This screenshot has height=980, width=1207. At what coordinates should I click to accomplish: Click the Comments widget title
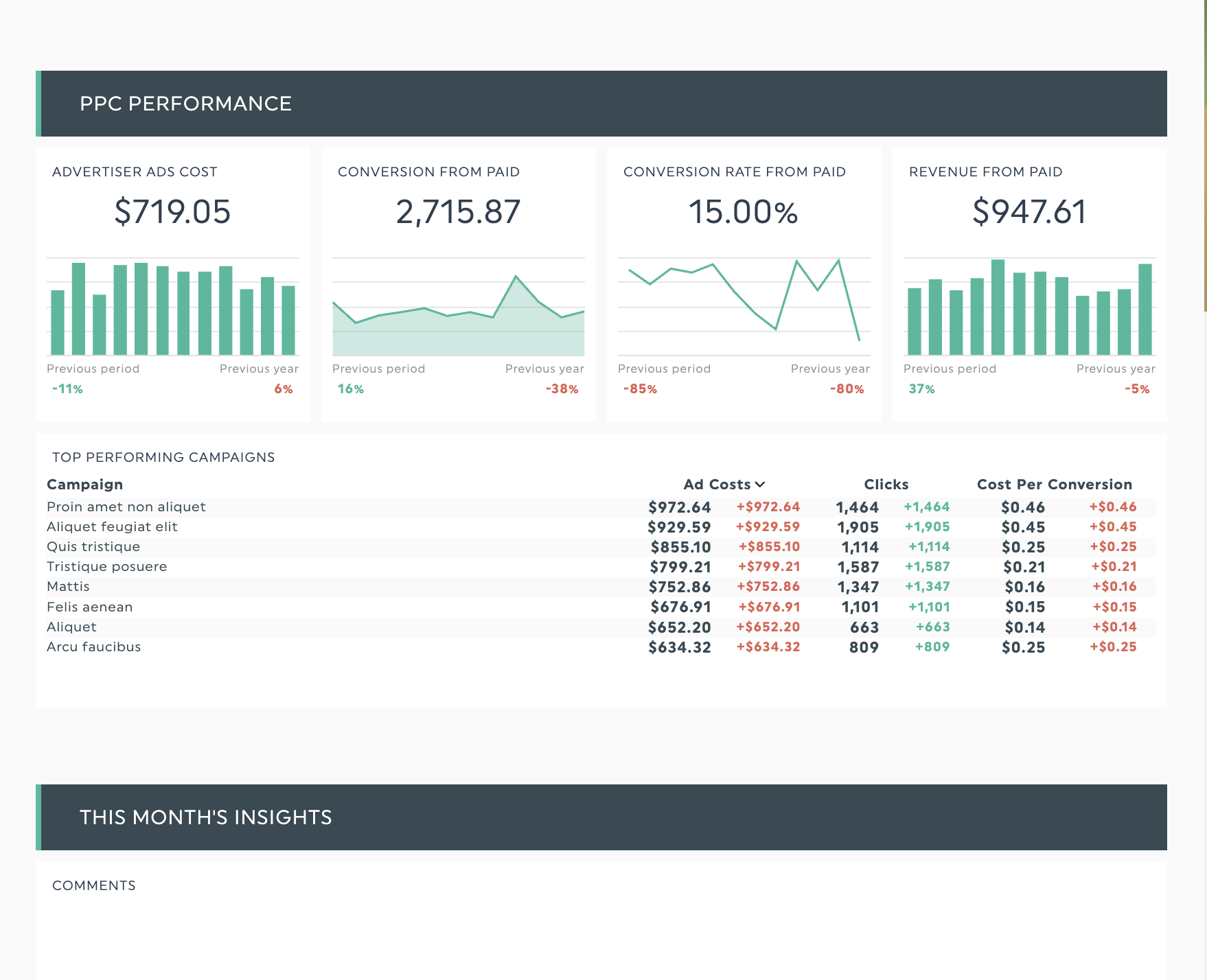pyautogui.click(x=94, y=886)
